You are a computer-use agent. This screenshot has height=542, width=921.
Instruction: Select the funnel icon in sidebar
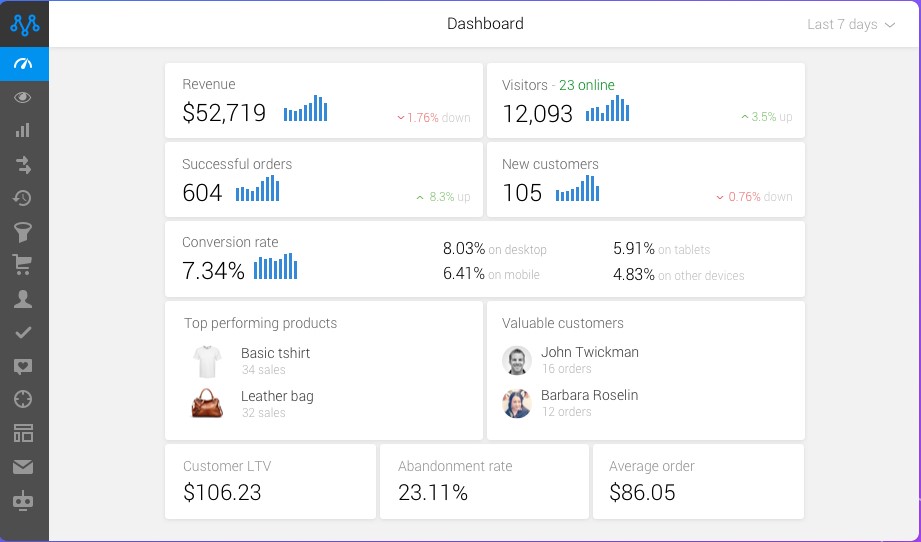pos(24,232)
